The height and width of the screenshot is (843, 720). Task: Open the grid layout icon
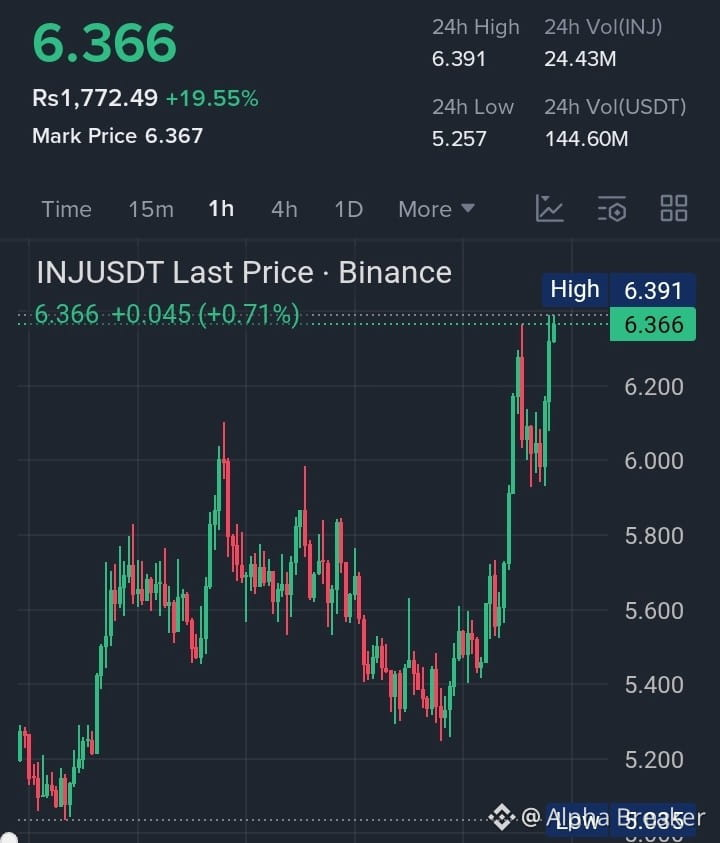(674, 209)
